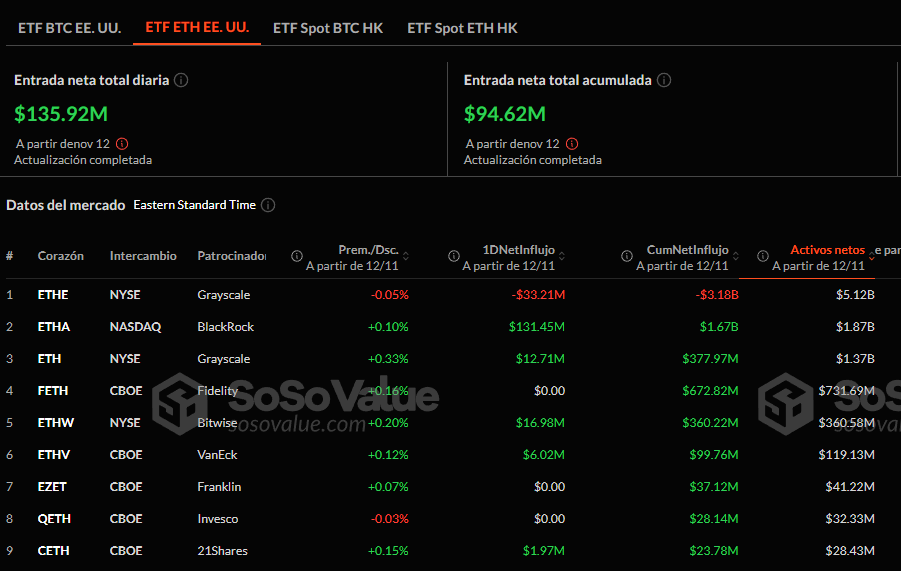Click the ETHW ticker symbol
Screen dimensions: 901x571
point(56,423)
